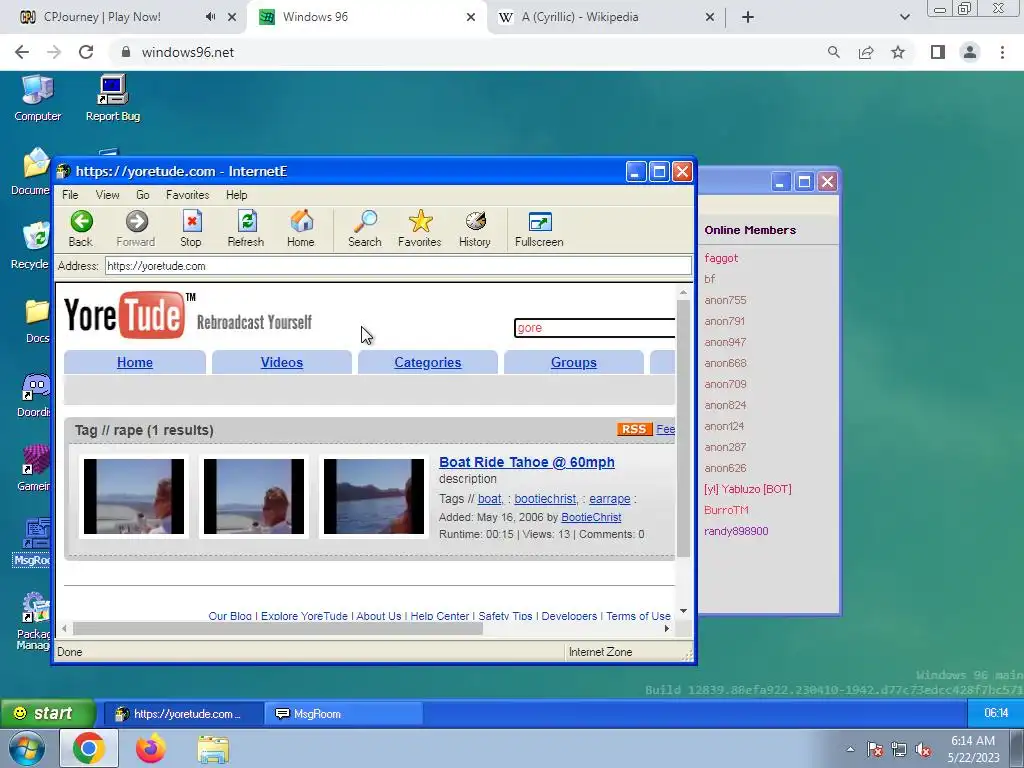This screenshot has width=1024, height=768.
Task: Open Chrome three-dot menu
Action: [1002, 52]
